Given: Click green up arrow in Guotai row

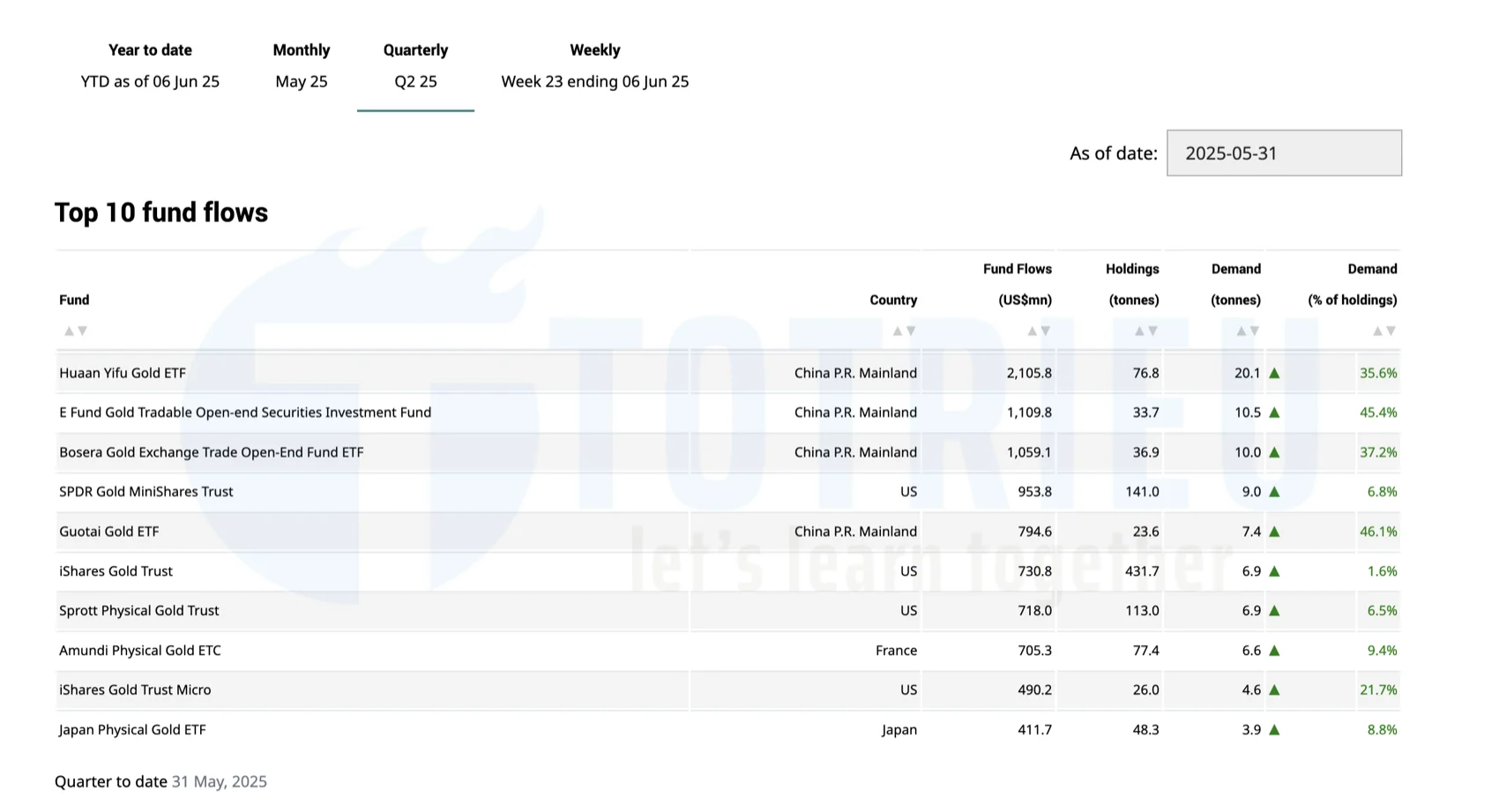Looking at the screenshot, I should (1274, 532).
